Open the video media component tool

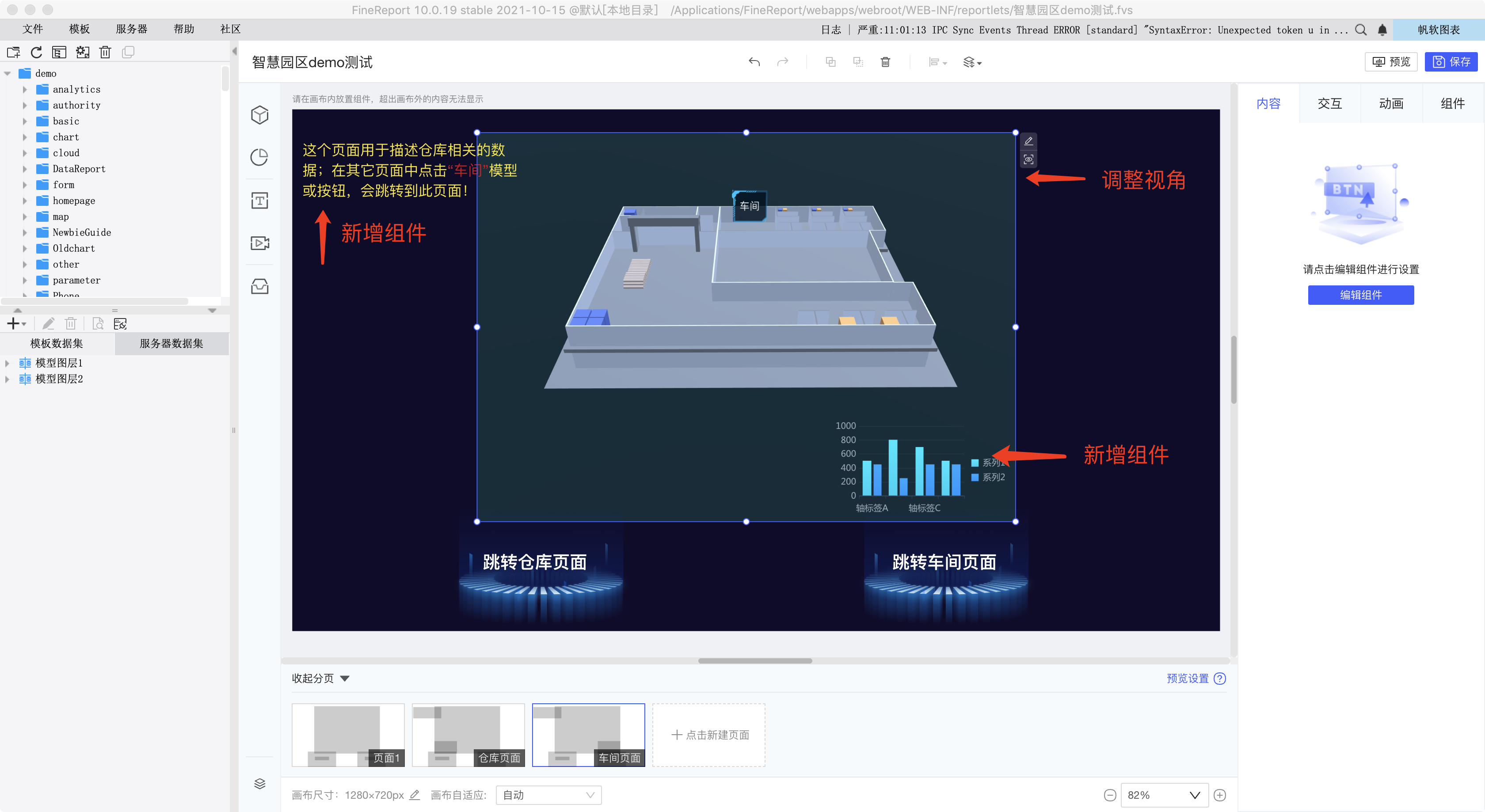pos(259,243)
